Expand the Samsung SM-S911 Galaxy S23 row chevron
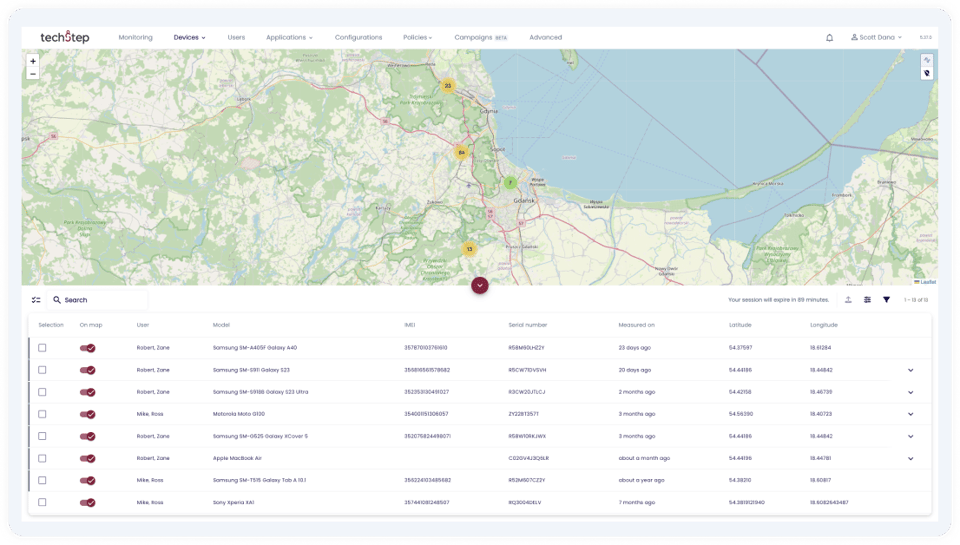 (x=910, y=370)
